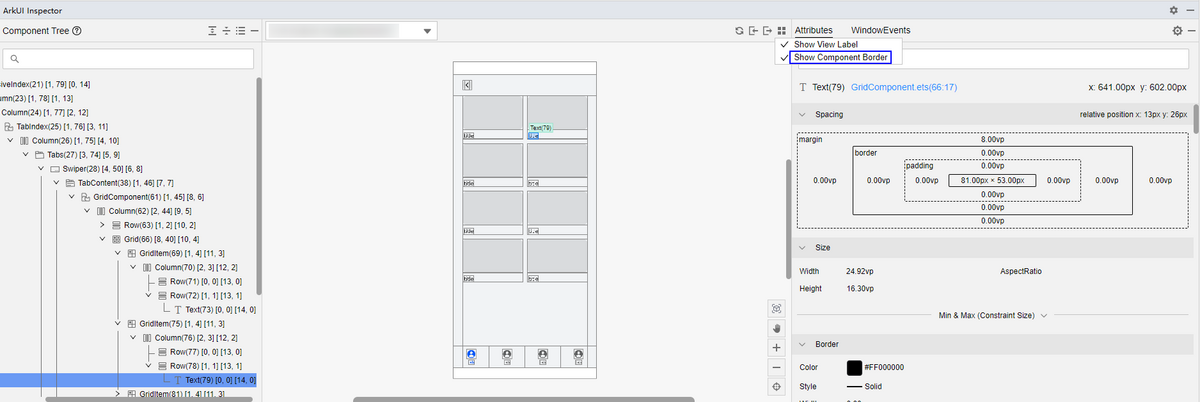Toggle the Show View Label option
Screen dimensions: 1200x402
point(825,45)
